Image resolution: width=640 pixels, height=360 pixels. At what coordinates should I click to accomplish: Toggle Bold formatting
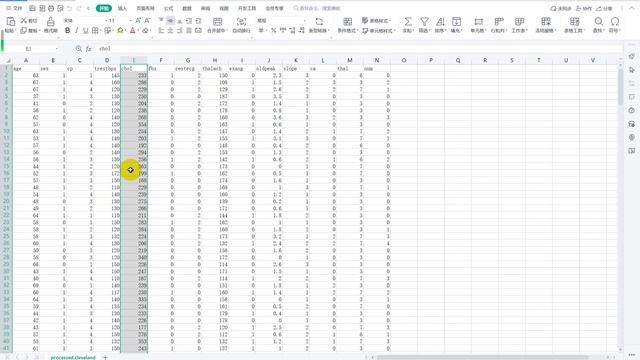click(67, 31)
